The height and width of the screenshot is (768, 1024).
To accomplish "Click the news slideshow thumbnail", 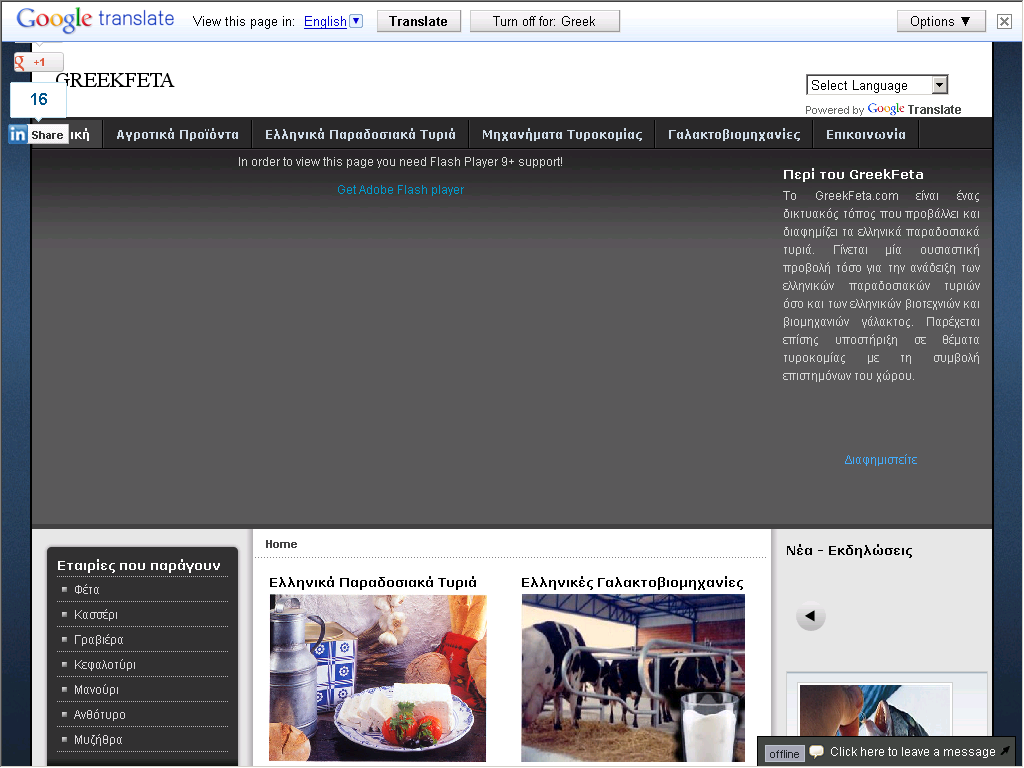I will (875, 710).
